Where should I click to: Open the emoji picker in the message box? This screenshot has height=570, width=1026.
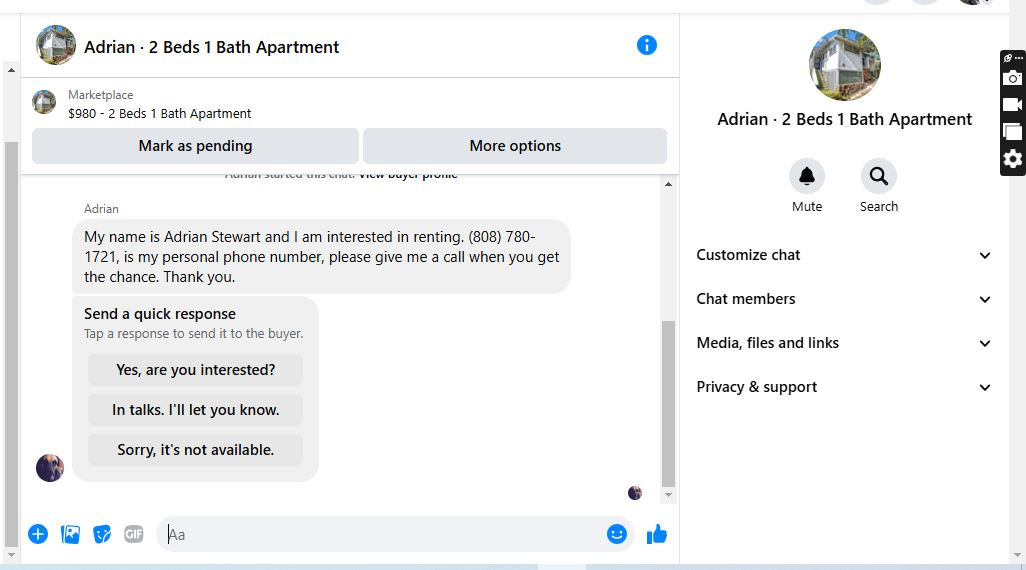[617, 534]
